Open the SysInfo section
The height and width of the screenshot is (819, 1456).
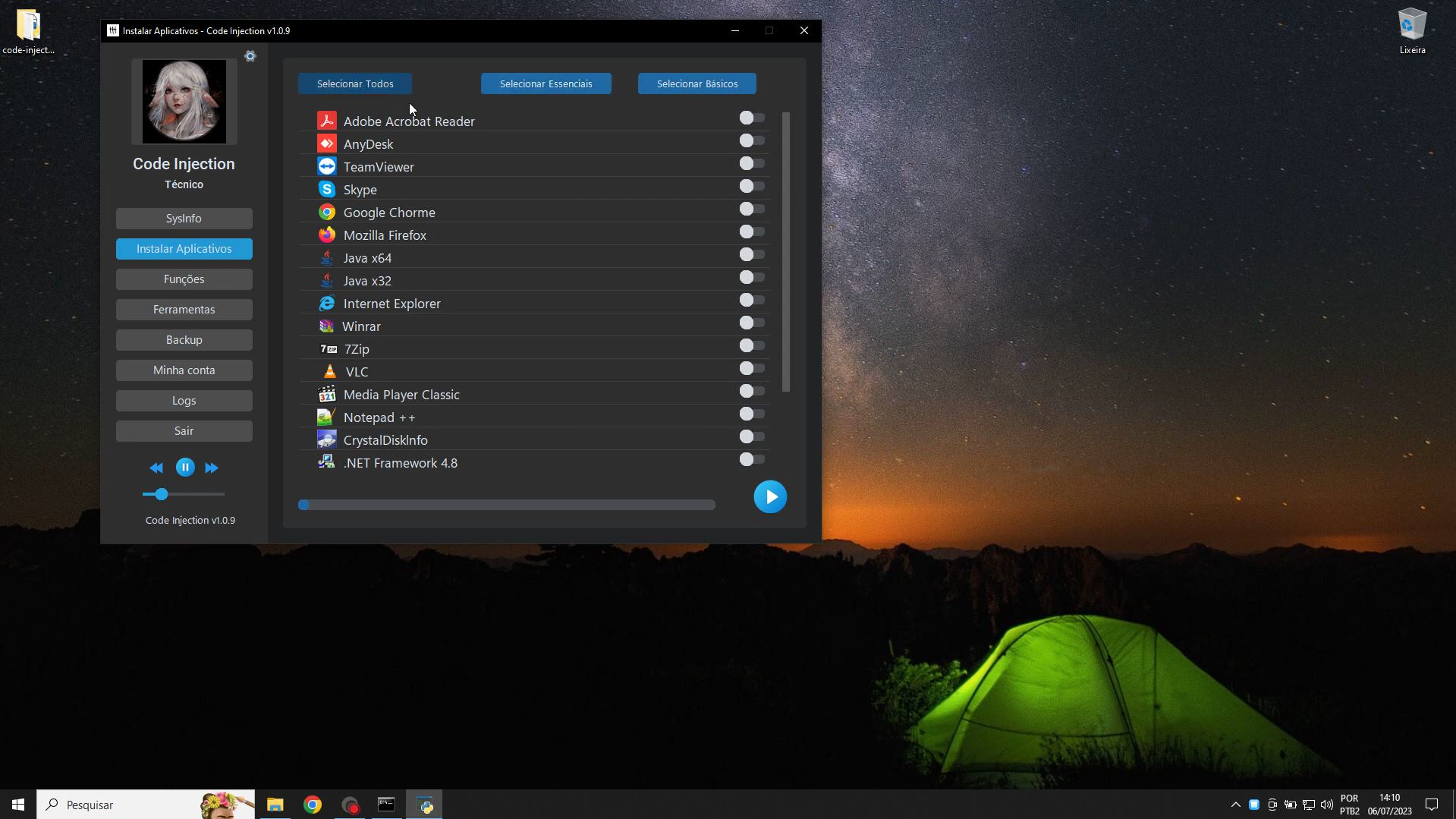pos(184,219)
